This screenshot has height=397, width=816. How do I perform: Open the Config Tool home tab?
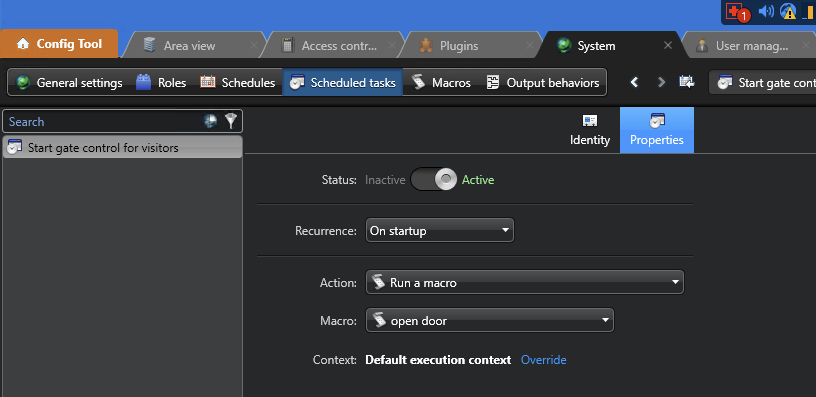[x=59, y=44]
